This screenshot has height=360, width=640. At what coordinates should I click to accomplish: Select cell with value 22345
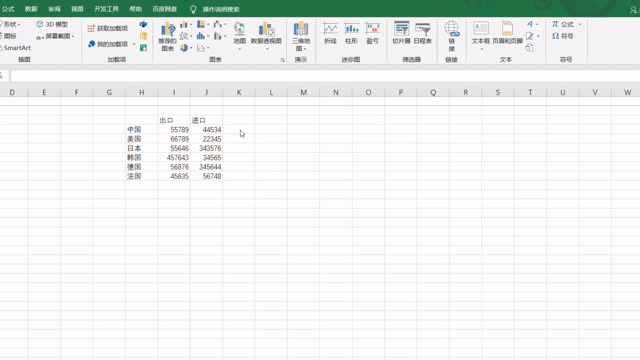click(x=206, y=139)
